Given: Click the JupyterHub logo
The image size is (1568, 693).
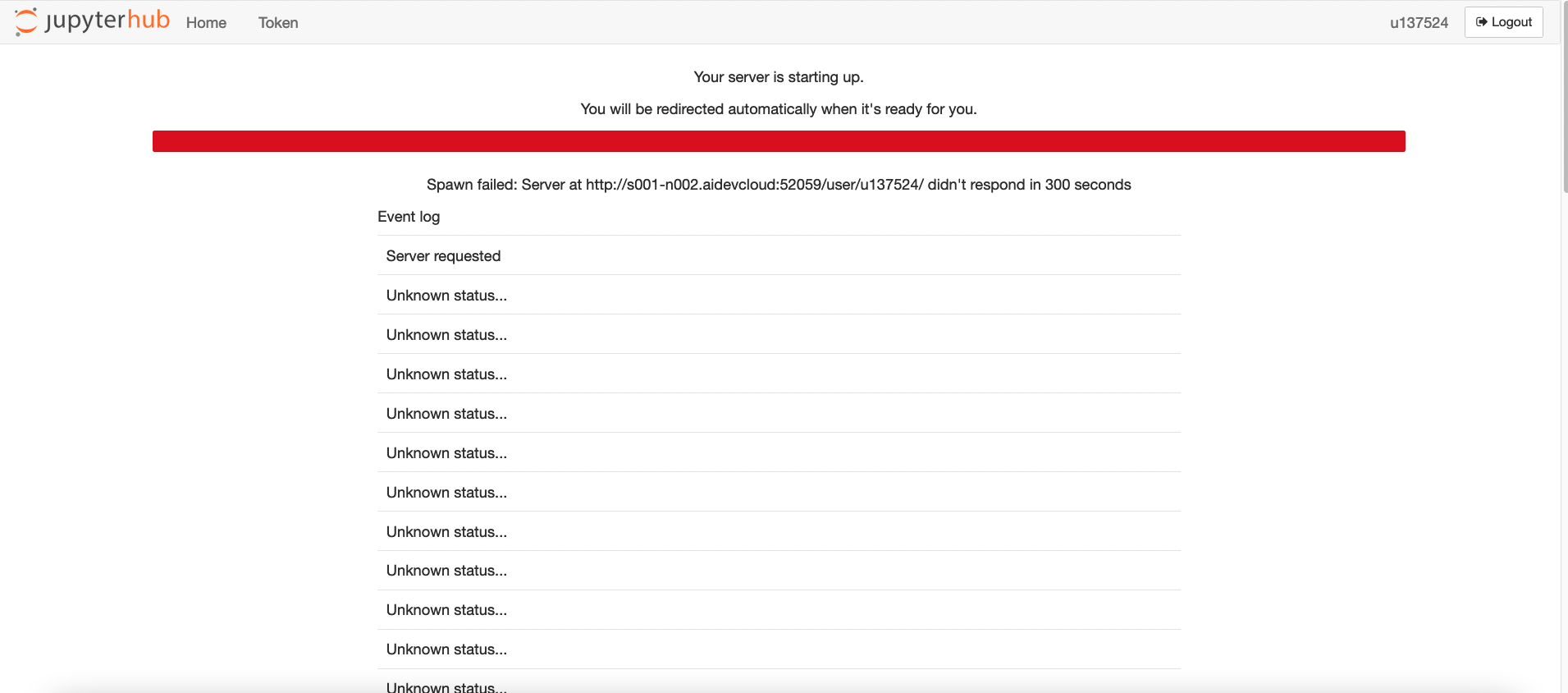Looking at the screenshot, I should click(x=92, y=21).
